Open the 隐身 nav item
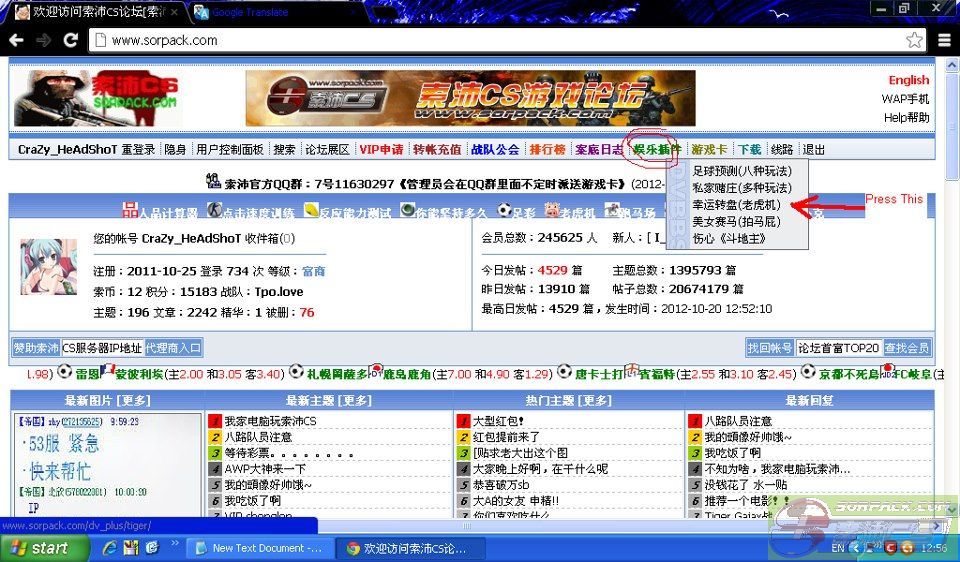This screenshot has width=960, height=562. 175,149
